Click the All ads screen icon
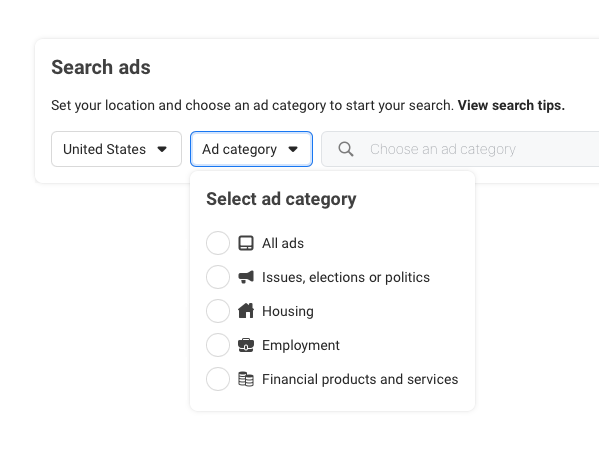This screenshot has height=452, width=599. [246, 243]
